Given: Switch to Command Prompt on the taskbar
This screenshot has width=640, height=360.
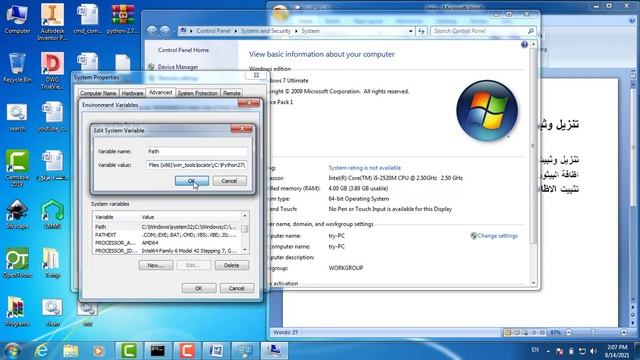Looking at the screenshot, I should tap(158, 351).
